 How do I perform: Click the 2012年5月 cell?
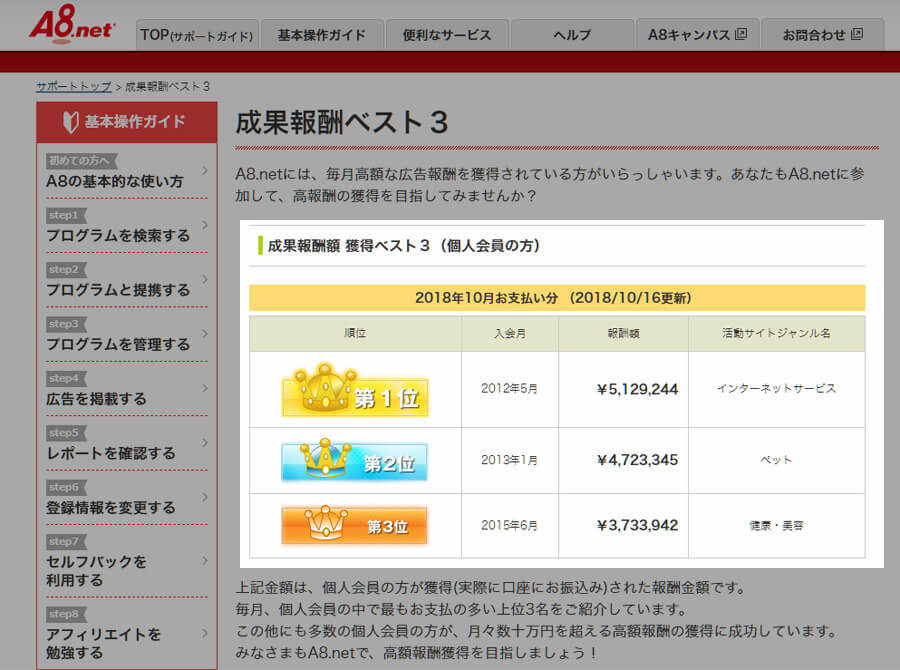[510, 389]
